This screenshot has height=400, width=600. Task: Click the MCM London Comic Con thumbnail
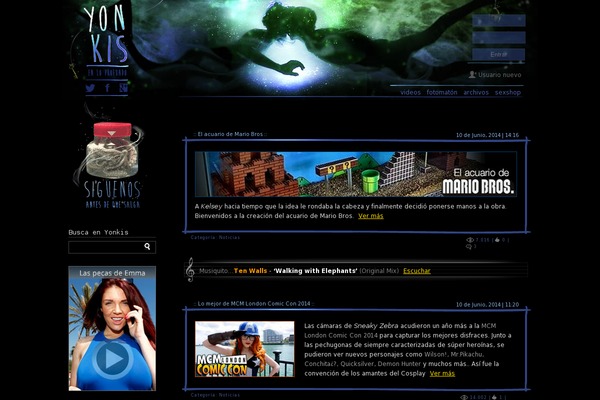tap(245, 349)
